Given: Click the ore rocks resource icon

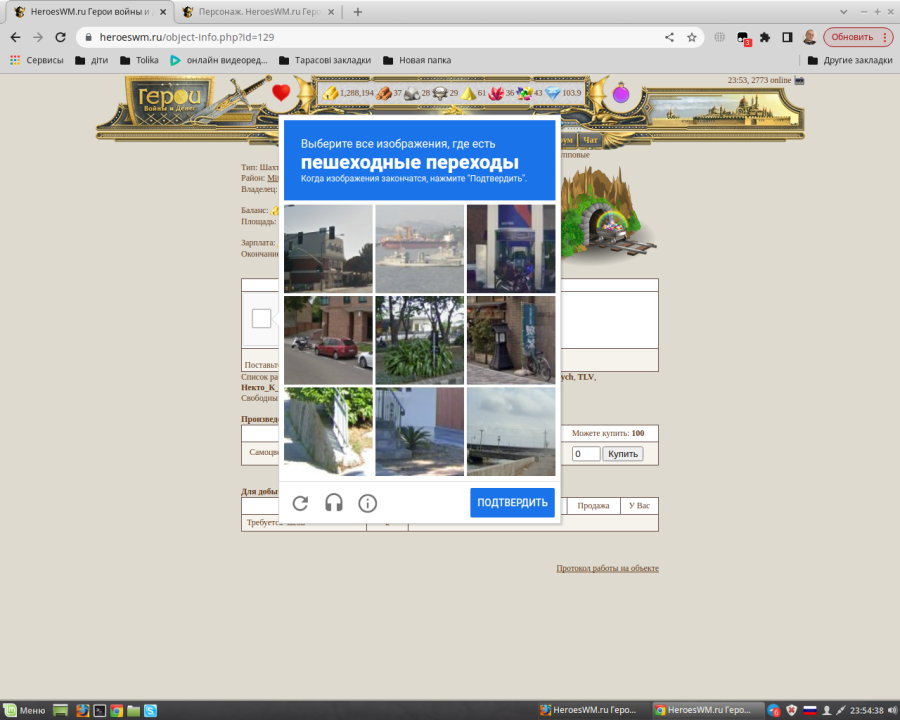Looking at the screenshot, I should (x=412, y=93).
